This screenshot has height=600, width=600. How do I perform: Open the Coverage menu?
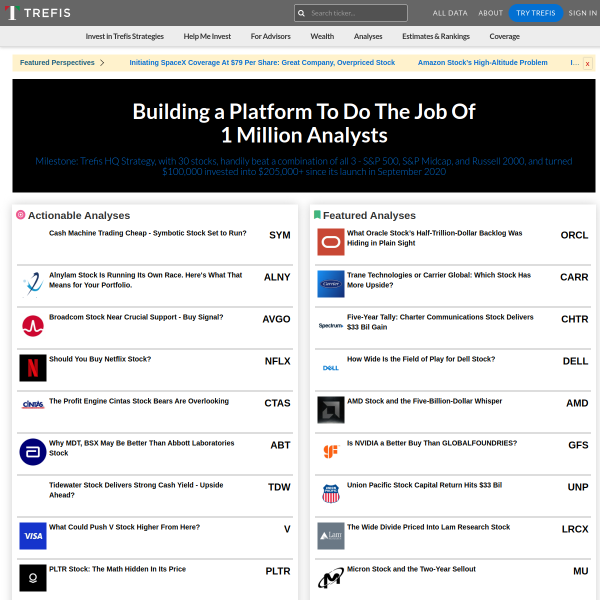pyautogui.click(x=504, y=36)
